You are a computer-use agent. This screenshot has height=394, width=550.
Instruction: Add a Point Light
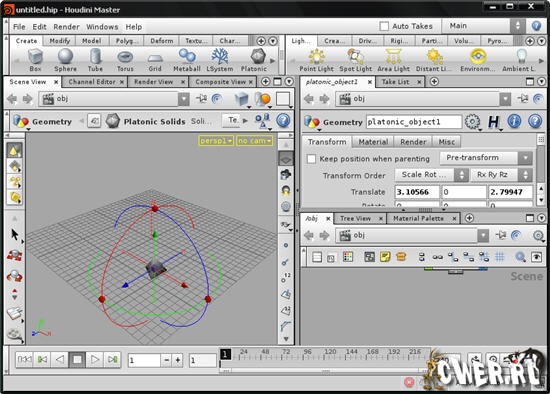click(316, 60)
